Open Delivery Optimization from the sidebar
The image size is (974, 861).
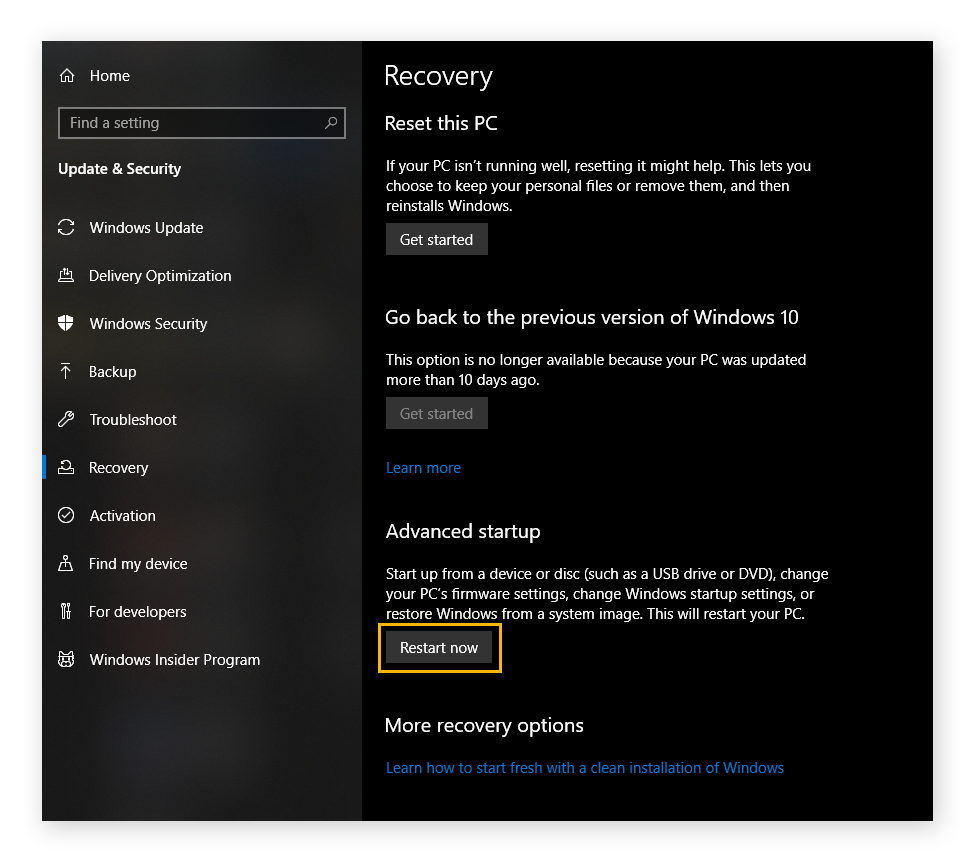[x=65, y=275]
